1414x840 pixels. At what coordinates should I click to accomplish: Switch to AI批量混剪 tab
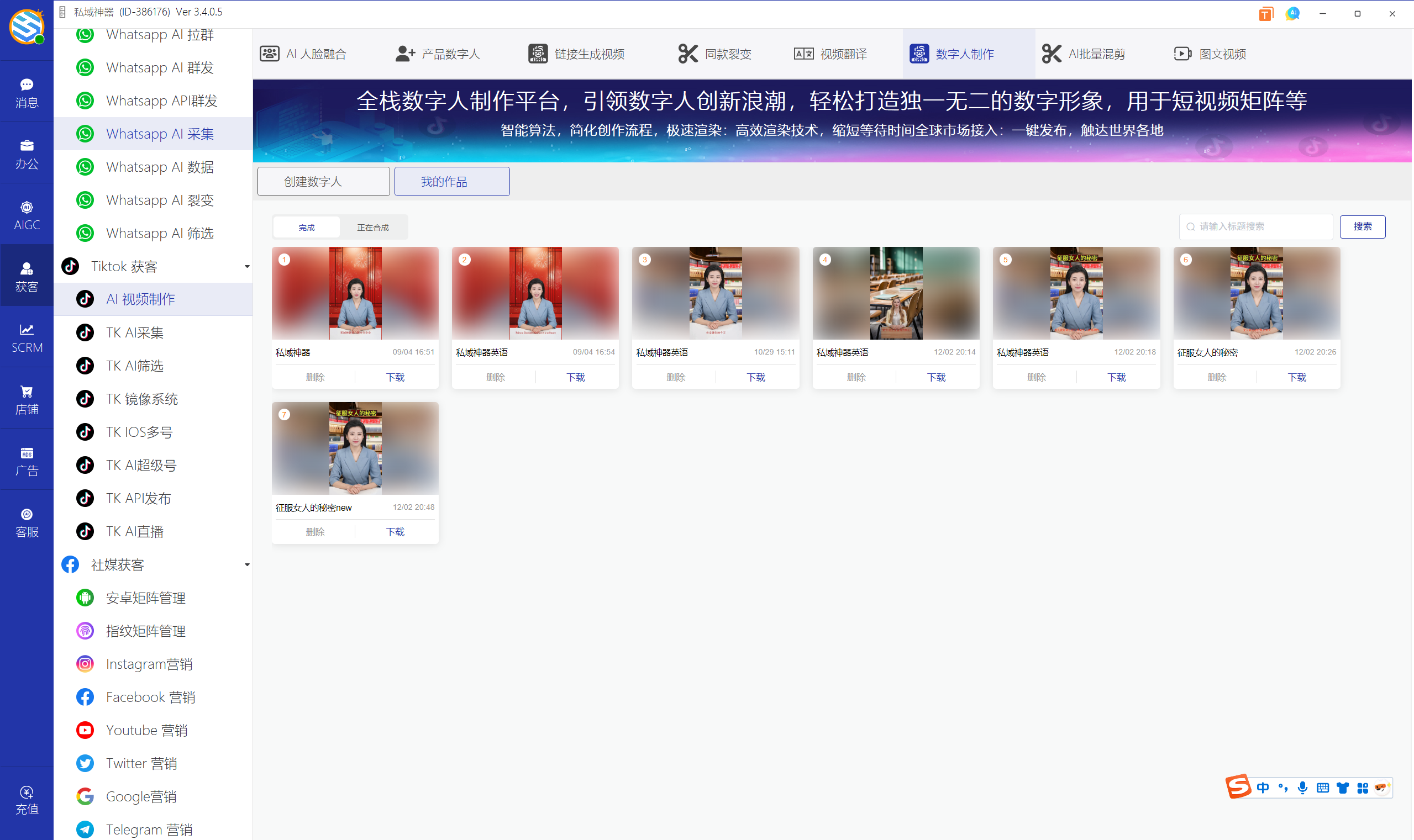1084,54
